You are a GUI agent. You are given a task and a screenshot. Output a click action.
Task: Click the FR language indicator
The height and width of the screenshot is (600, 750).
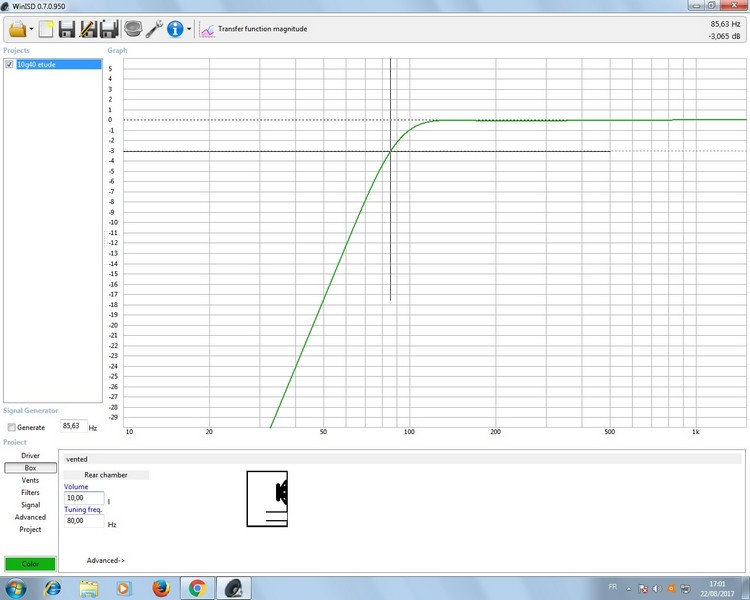[x=613, y=587]
